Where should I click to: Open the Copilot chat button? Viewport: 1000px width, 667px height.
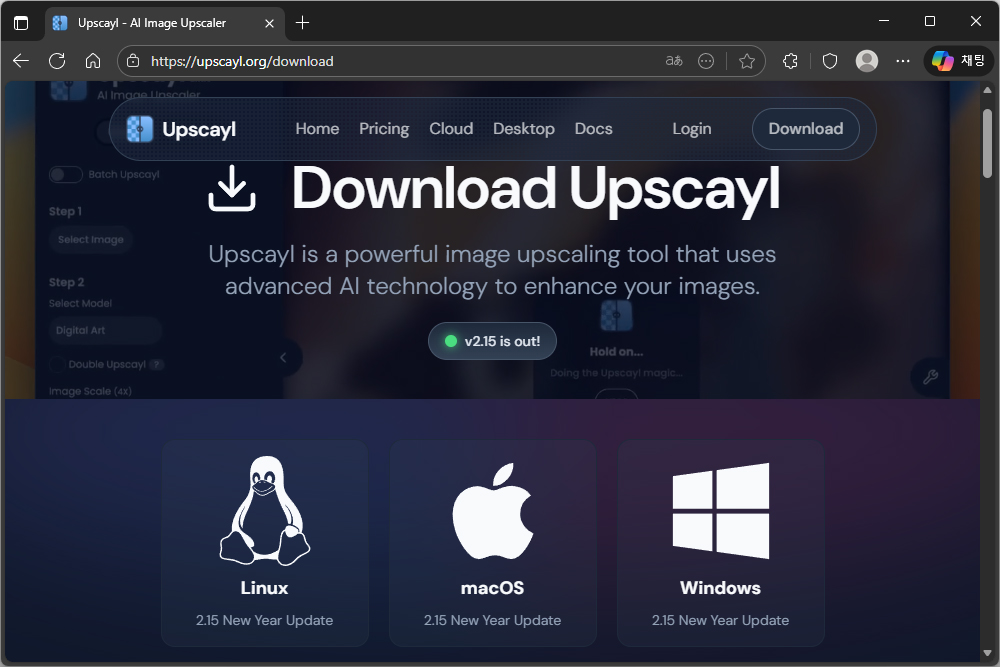[959, 61]
